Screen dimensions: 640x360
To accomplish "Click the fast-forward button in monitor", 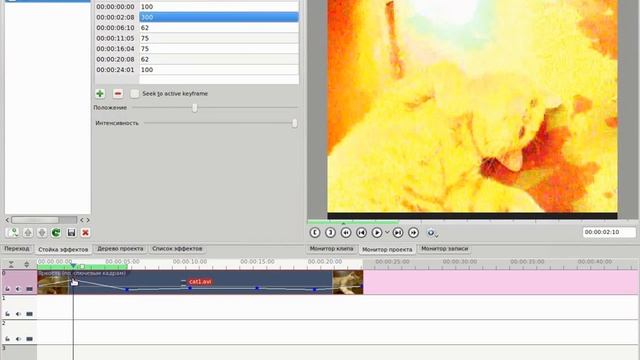I will (x=413, y=233).
